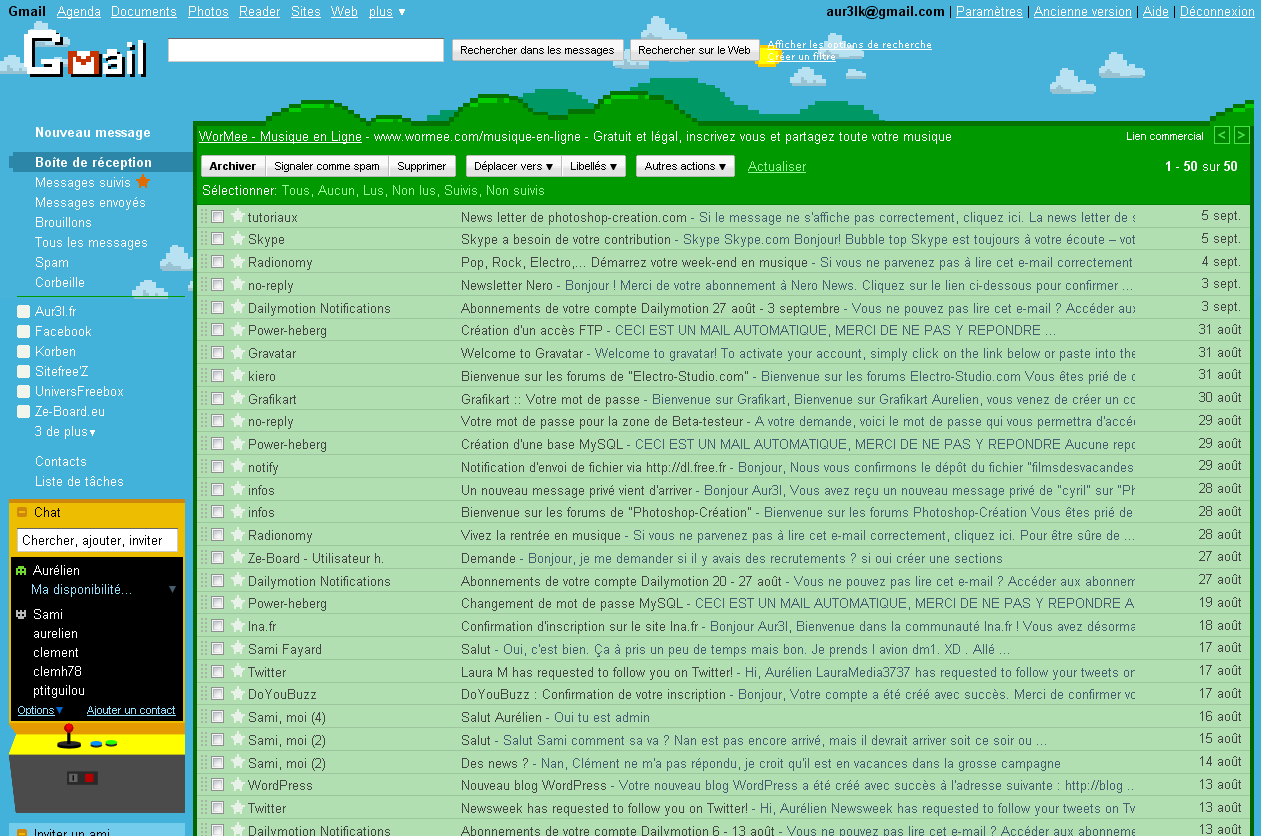Open the Spam folder
1261x836 pixels.
pos(52,262)
